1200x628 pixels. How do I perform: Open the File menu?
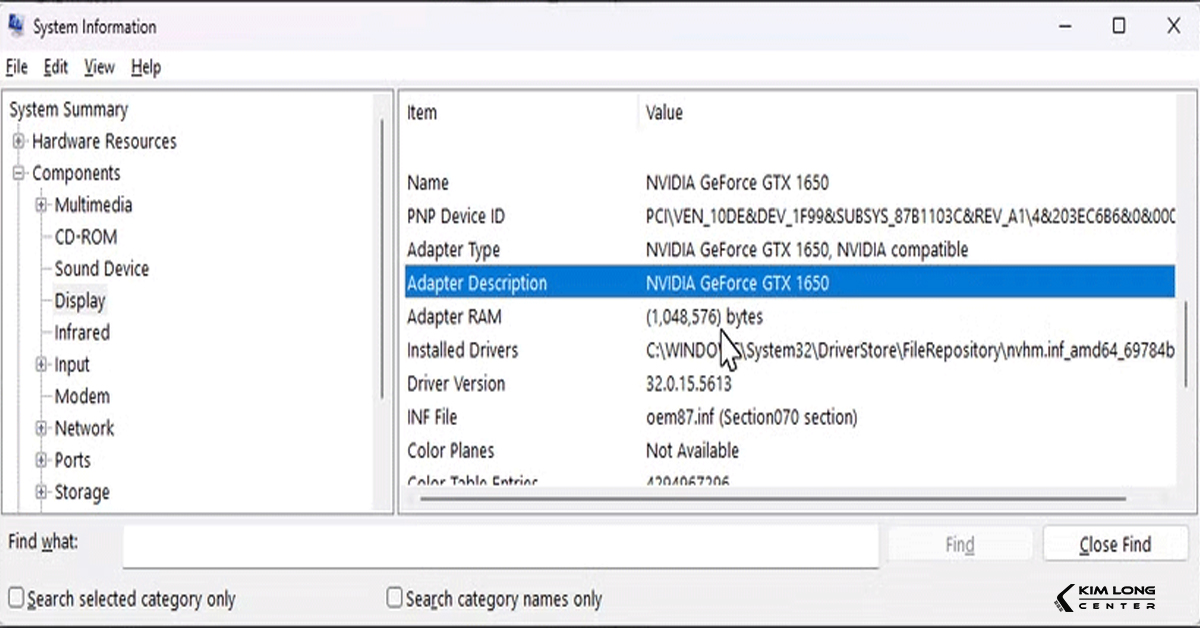pyautogui.click(x=16, y=67)
